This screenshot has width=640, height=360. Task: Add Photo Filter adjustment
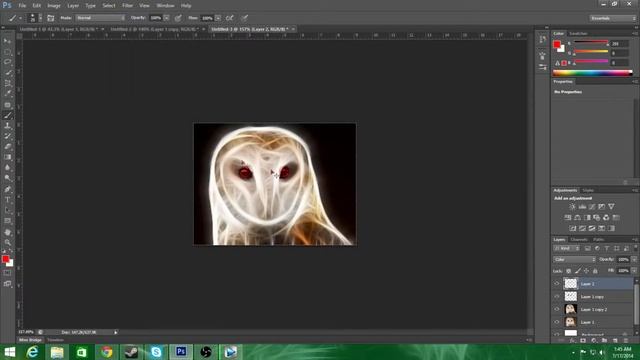tap(597, 218)
